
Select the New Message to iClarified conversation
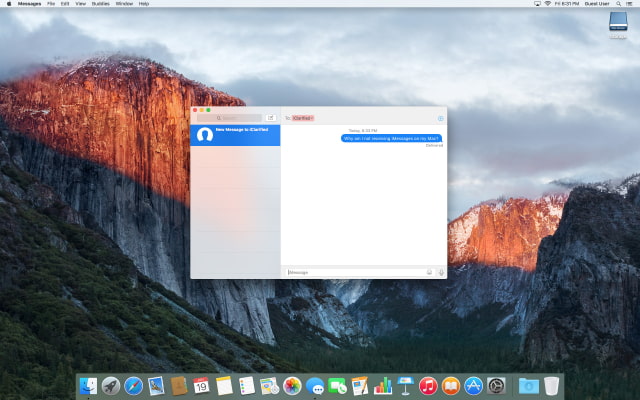click(235, 134)
